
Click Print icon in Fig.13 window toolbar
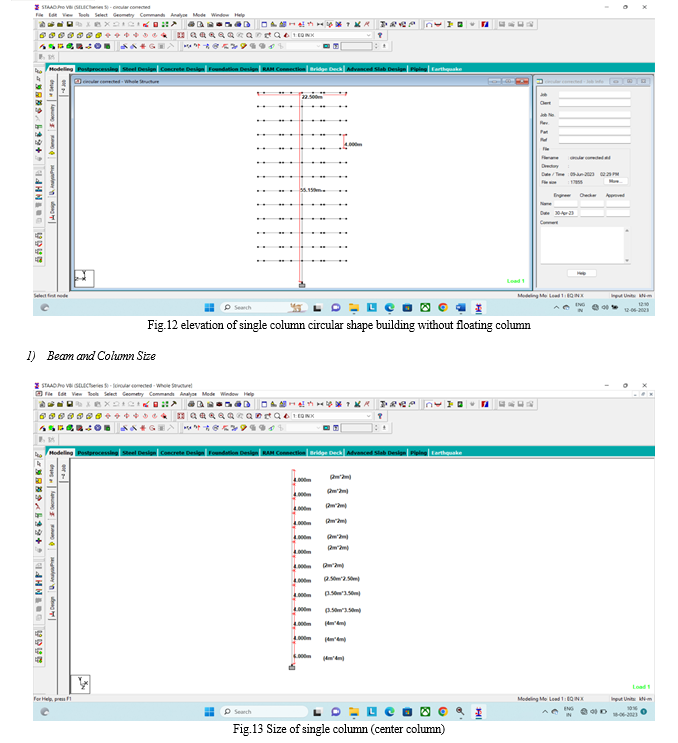tap(191, 404)
